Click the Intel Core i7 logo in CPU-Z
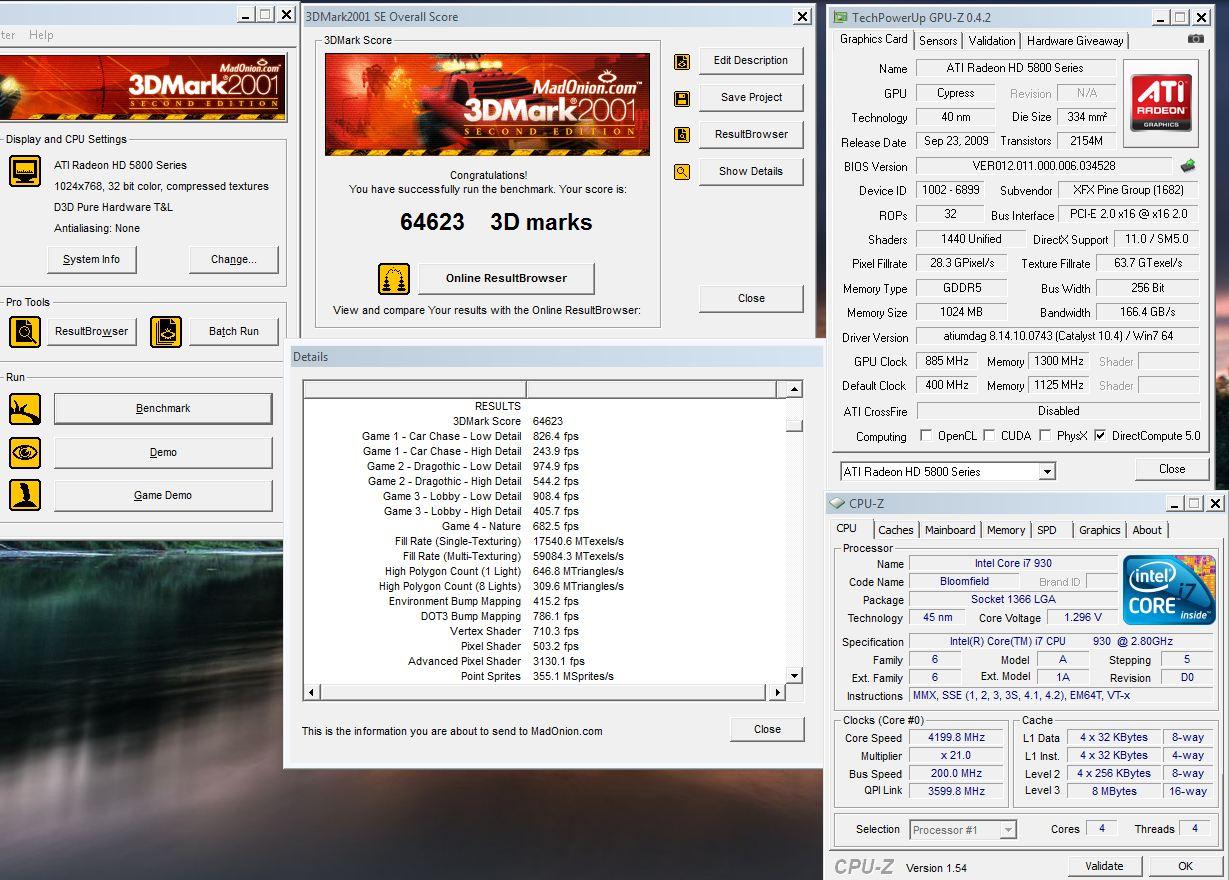 click(1169, 588)
